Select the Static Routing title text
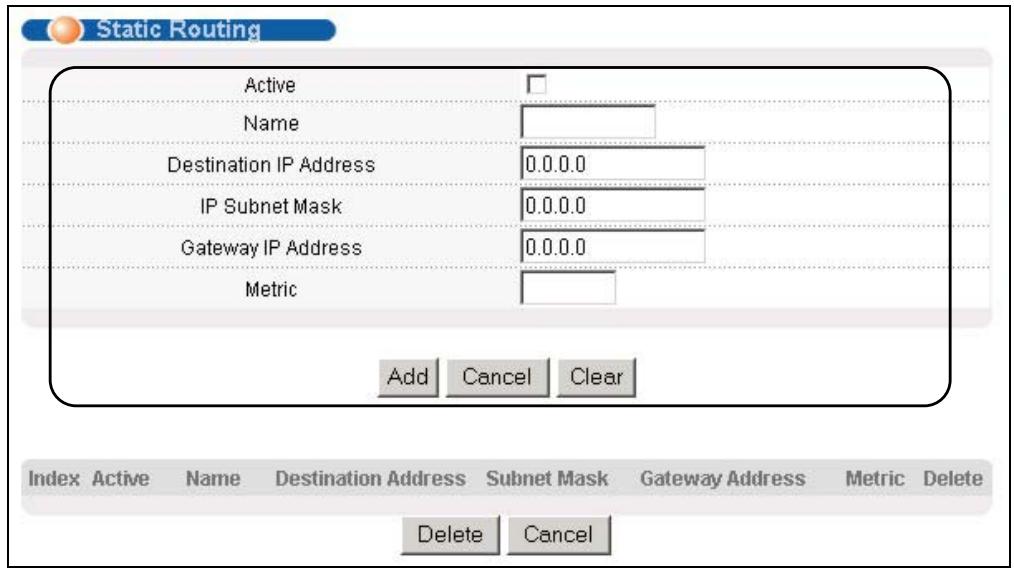 coord(178,29)
